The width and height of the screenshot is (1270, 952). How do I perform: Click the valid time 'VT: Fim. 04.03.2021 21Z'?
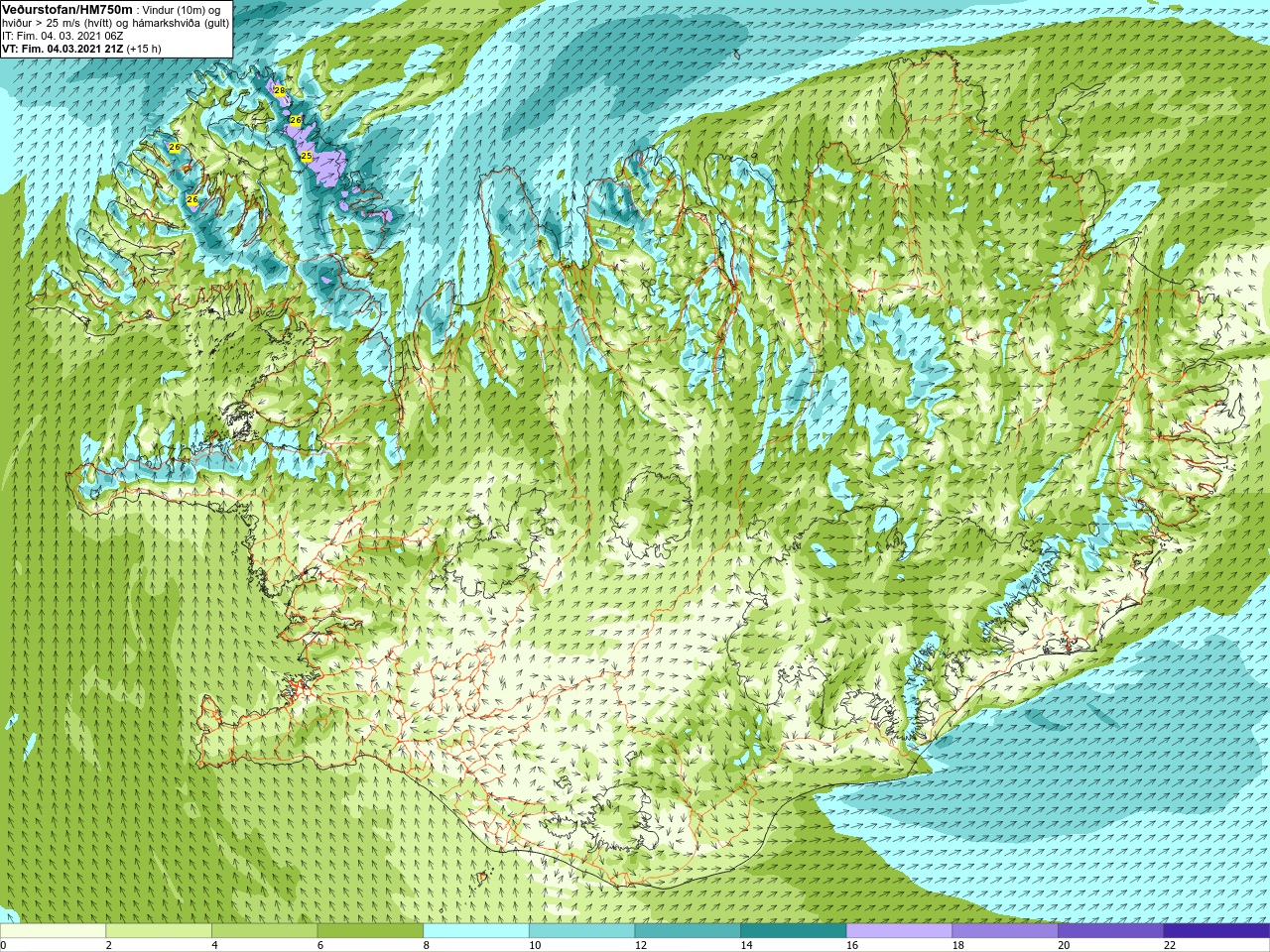coord(63,49)
